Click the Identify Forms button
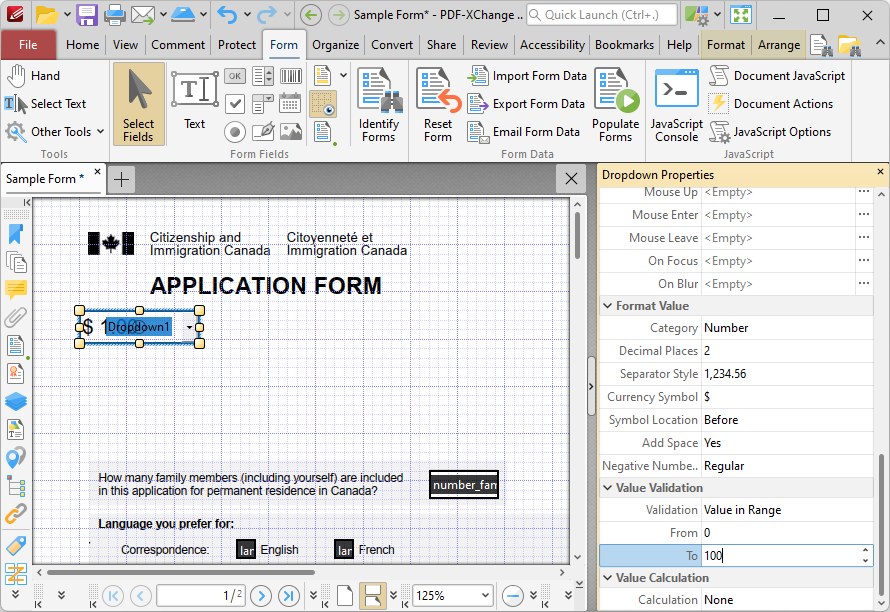 click(x=379, y=104)
